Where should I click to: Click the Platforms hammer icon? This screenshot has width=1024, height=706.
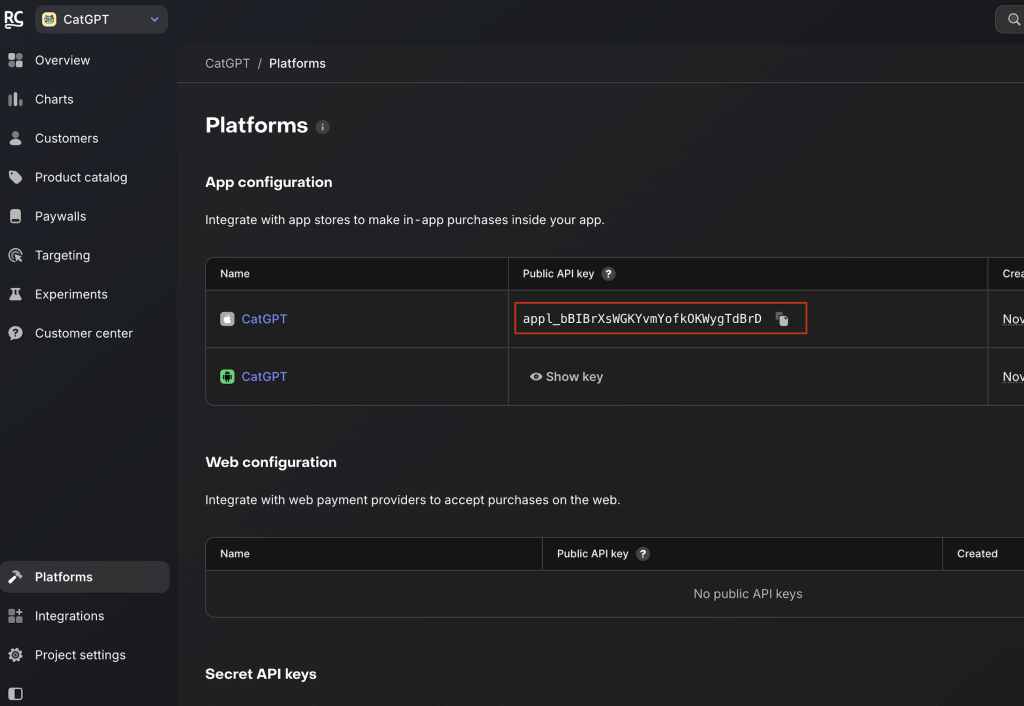16,577
